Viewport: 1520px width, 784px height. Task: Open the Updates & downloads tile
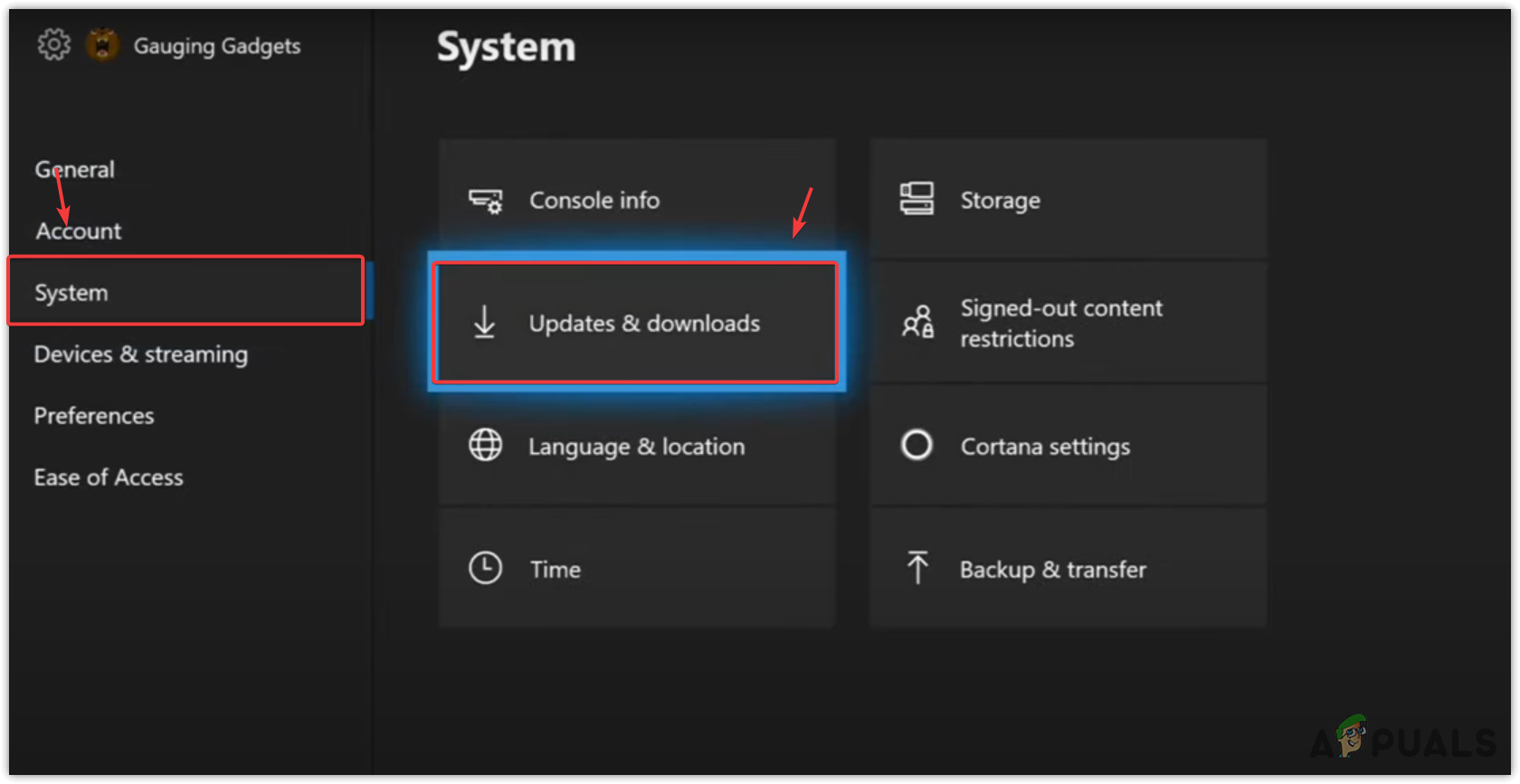[x=644, y=324]
